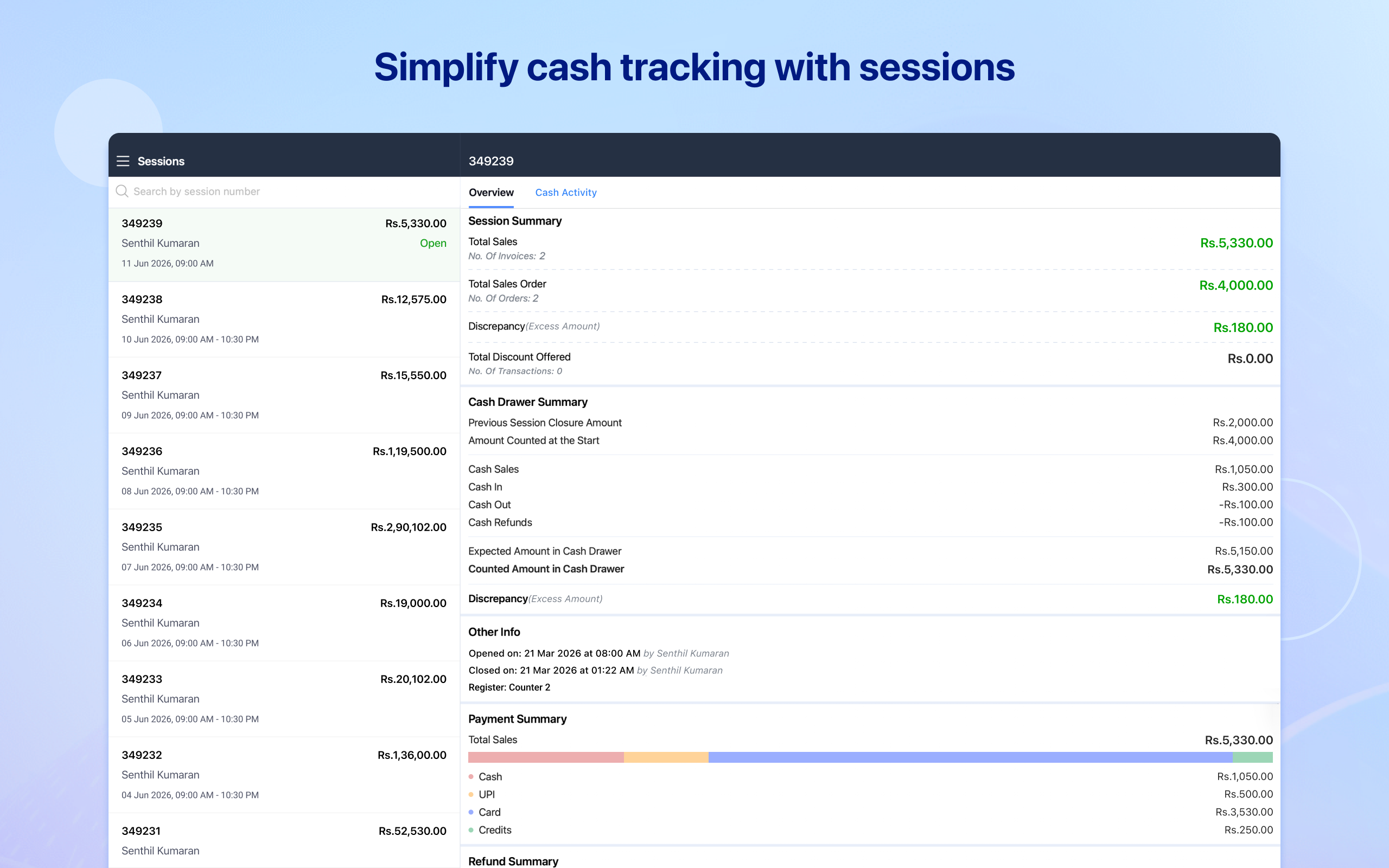The image size is (1389, 868).
Task: Click the orange UPI segment of payment bar
Action: click(x=666, y=757)
